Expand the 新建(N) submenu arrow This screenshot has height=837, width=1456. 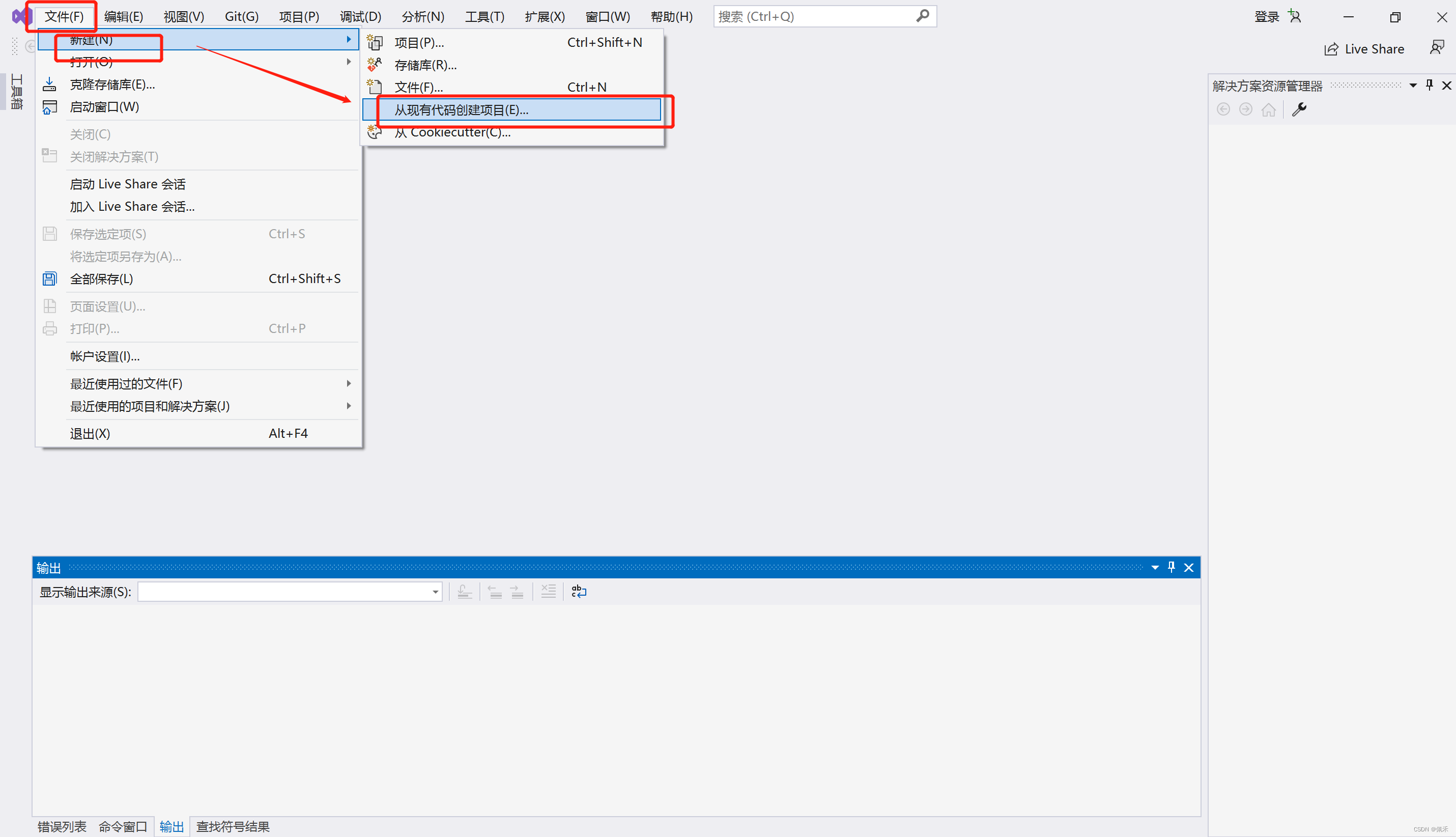tap(349, 39)
